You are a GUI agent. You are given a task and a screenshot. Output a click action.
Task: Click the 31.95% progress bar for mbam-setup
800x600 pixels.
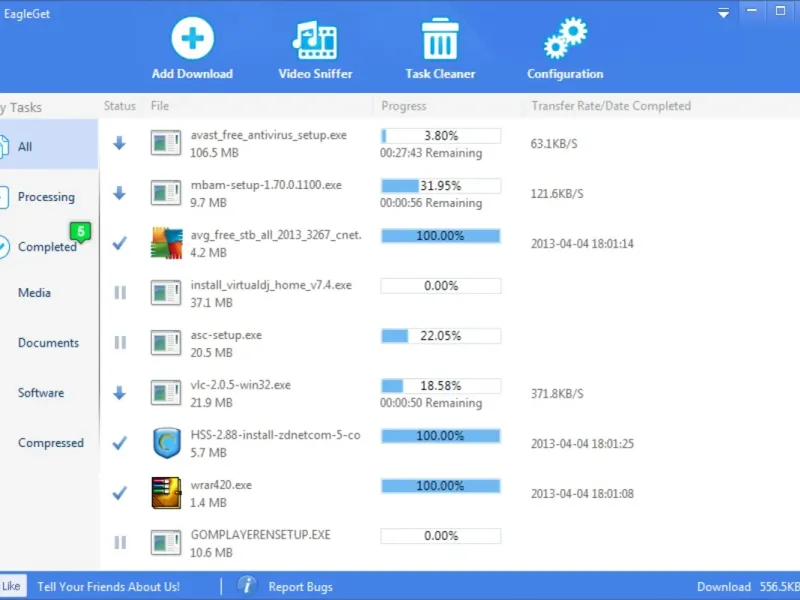click(x=441, y=186)
